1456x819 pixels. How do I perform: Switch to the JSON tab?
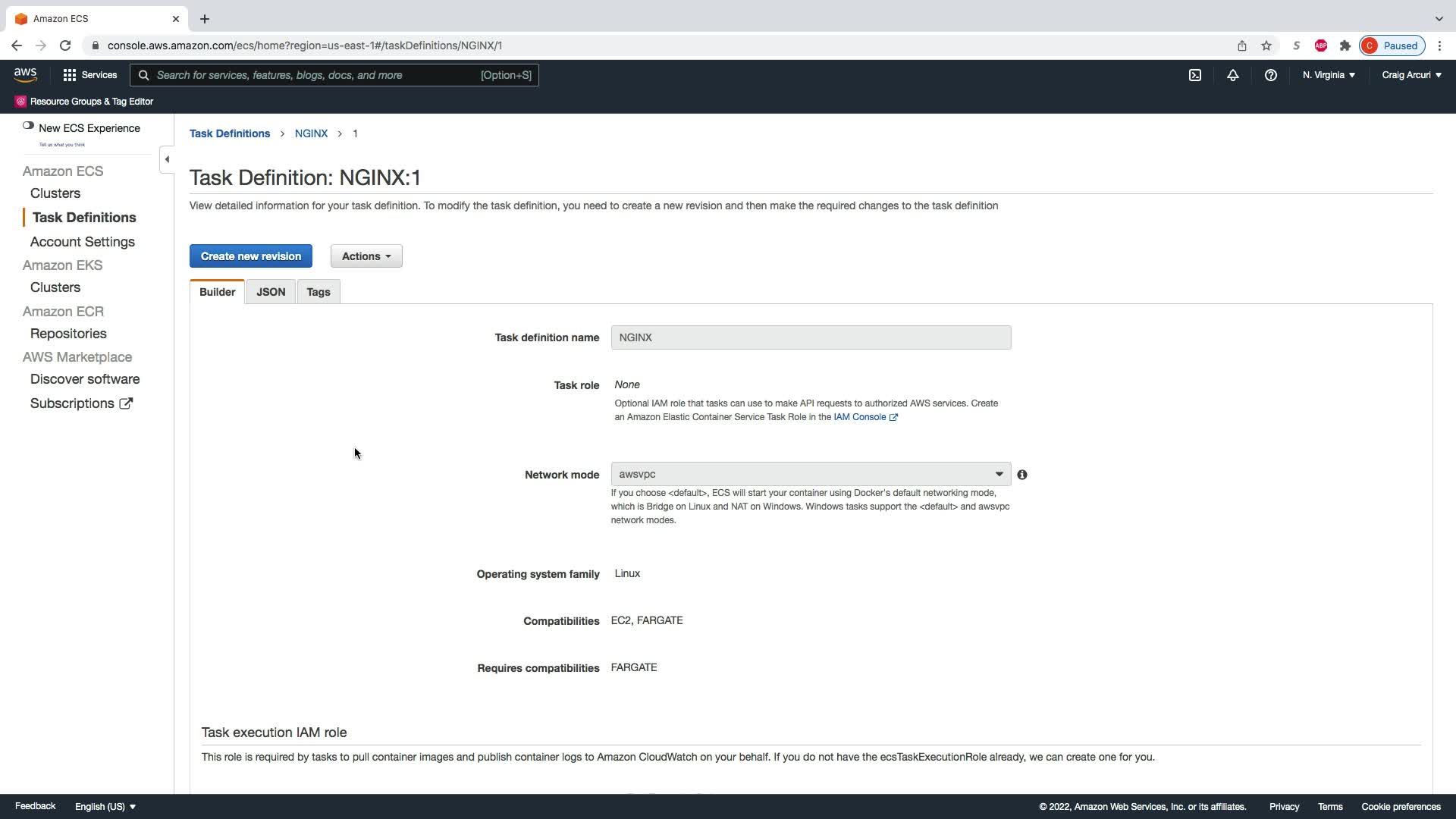(271, 292)
